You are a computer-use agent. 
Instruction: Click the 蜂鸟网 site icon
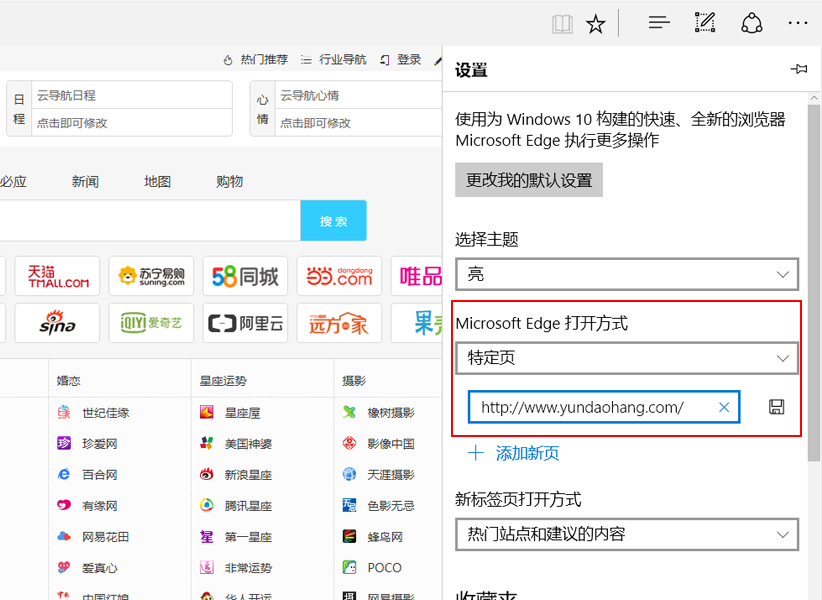pos(349,536)
